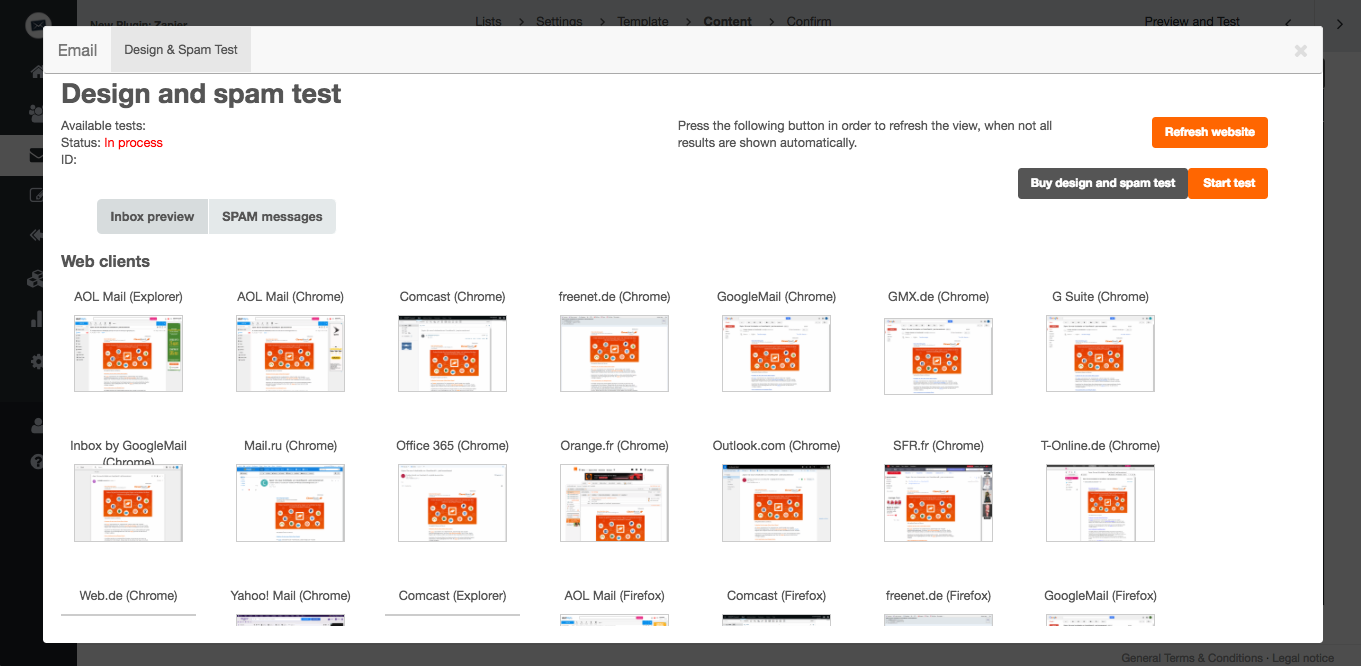
Task: Go to the Lists step in background breadcrumb
Action: [489, 21]
